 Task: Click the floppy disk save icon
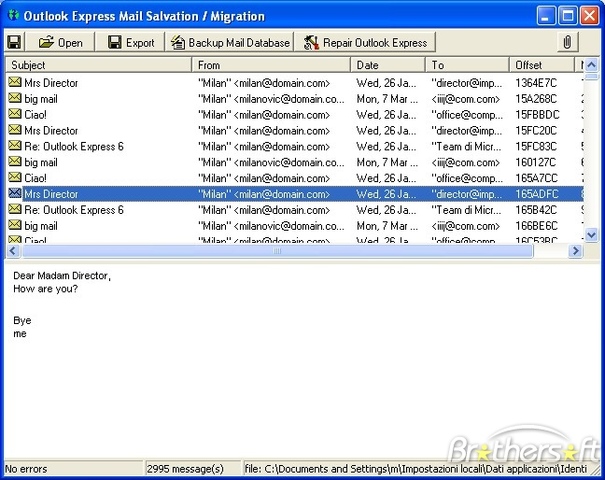14,42
